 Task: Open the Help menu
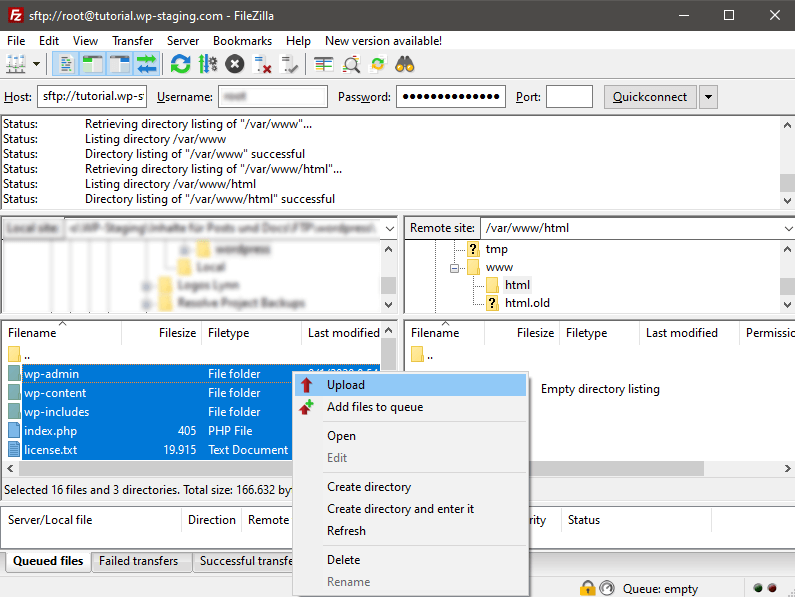click(298, 41)
